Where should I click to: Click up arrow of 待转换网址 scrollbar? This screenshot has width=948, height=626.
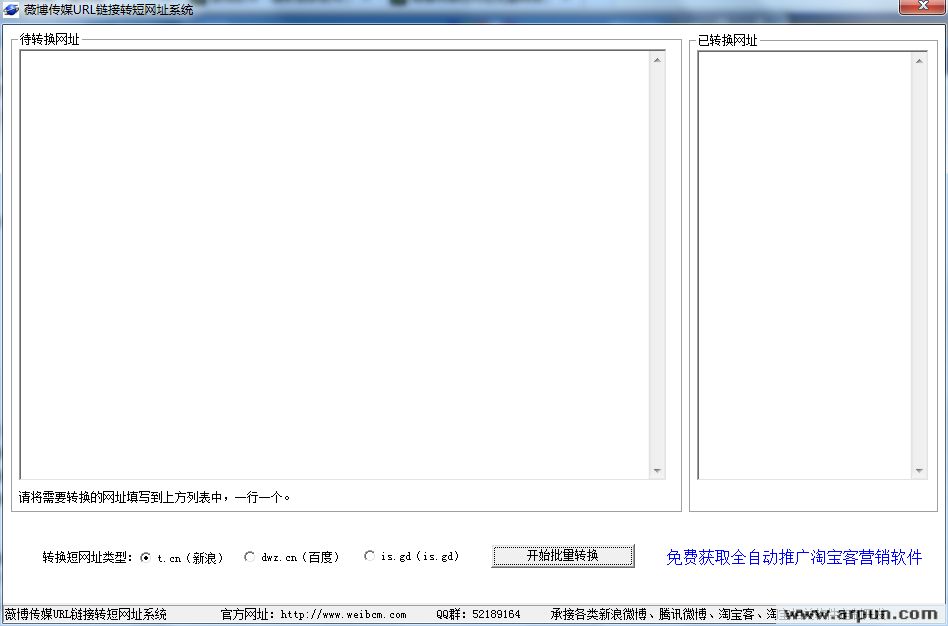pyautogui.click(x=657, y=60)
